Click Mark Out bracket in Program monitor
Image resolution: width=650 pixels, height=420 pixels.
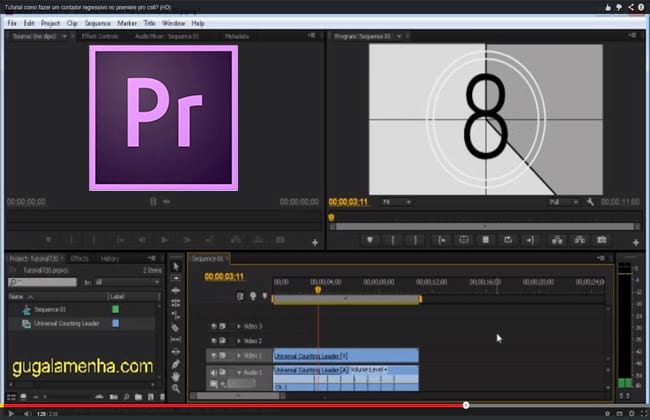tap(415, 240)
